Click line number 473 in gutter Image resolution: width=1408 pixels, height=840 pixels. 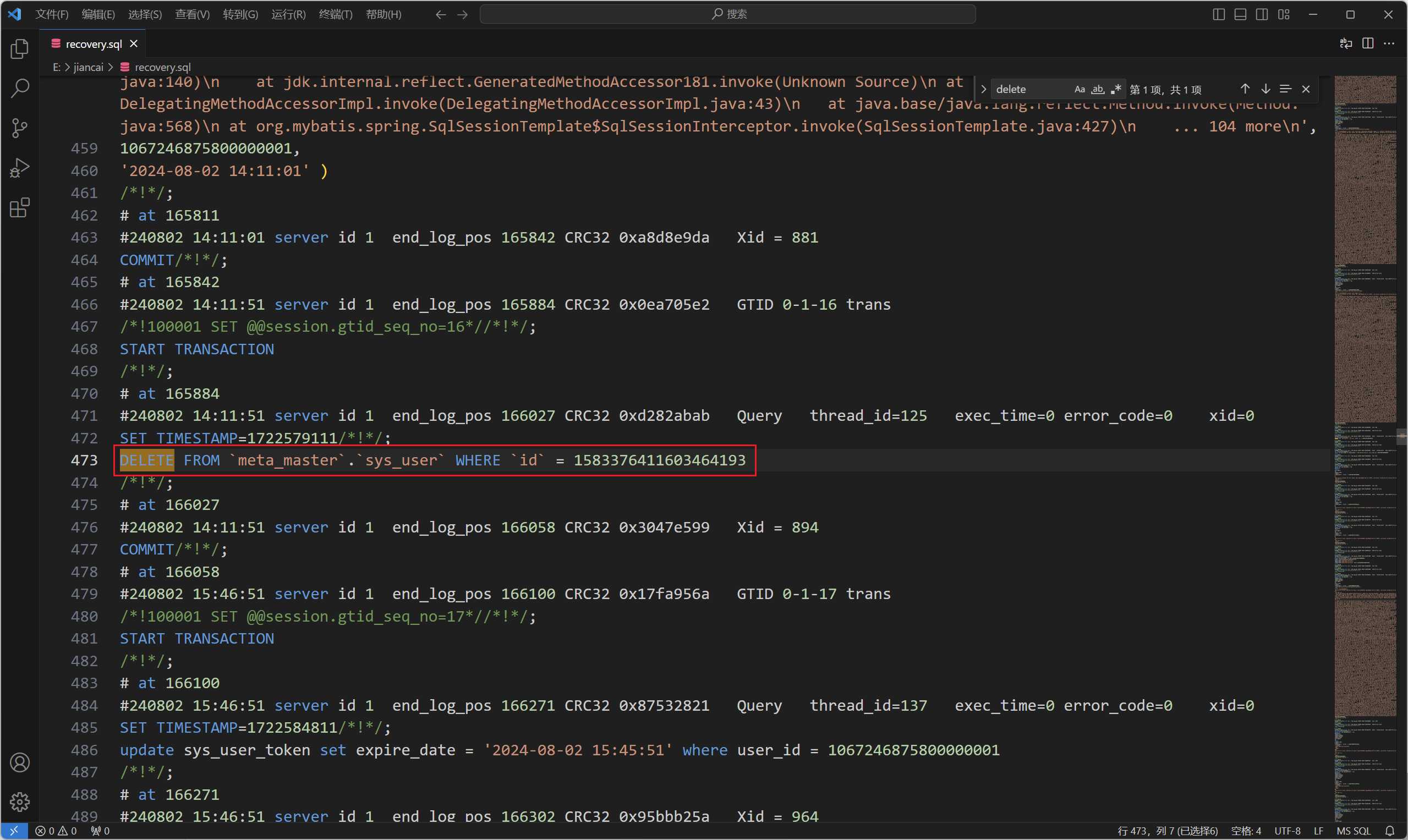pos(84,460)
